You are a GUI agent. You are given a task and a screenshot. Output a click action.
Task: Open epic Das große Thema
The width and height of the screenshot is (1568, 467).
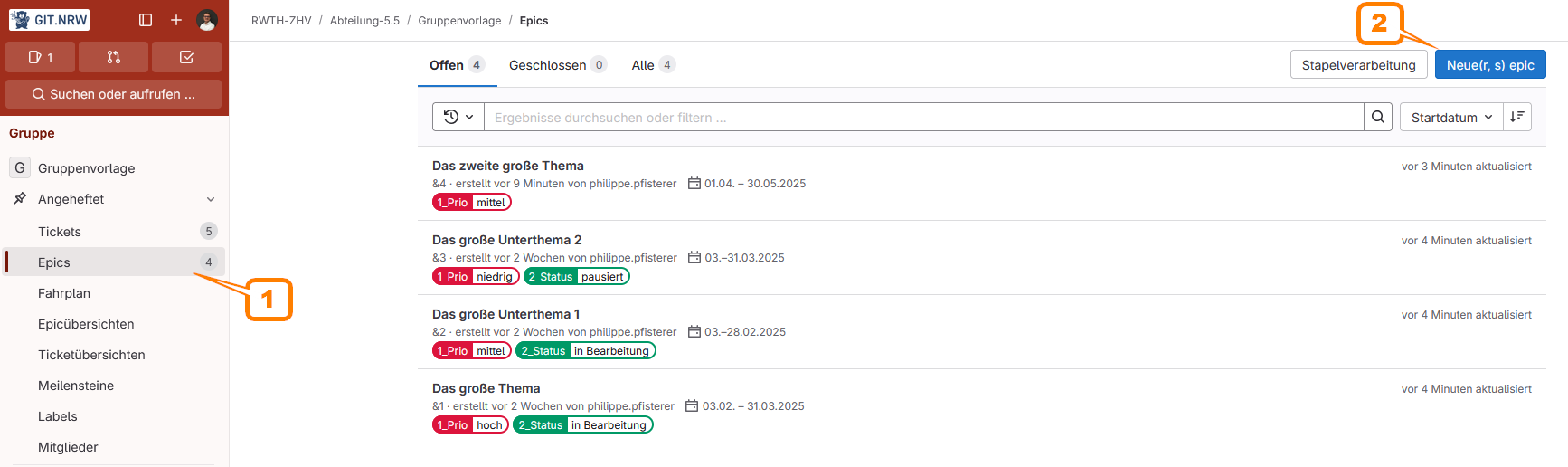(486, 388)
